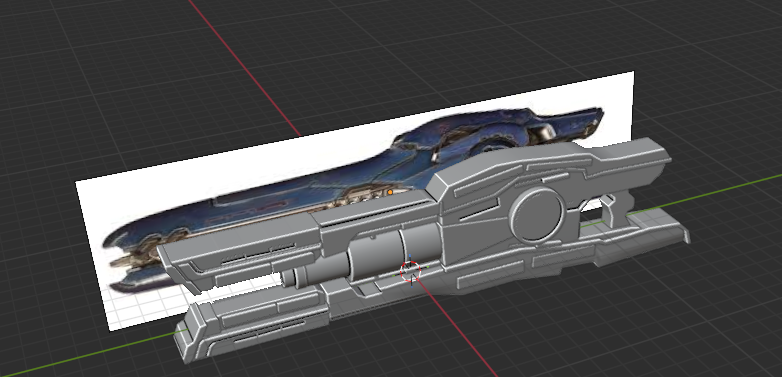Image resolution: width=782 pixels, height=377 pixels.
Task: Click the orange object origin dot
Action: 390,192
